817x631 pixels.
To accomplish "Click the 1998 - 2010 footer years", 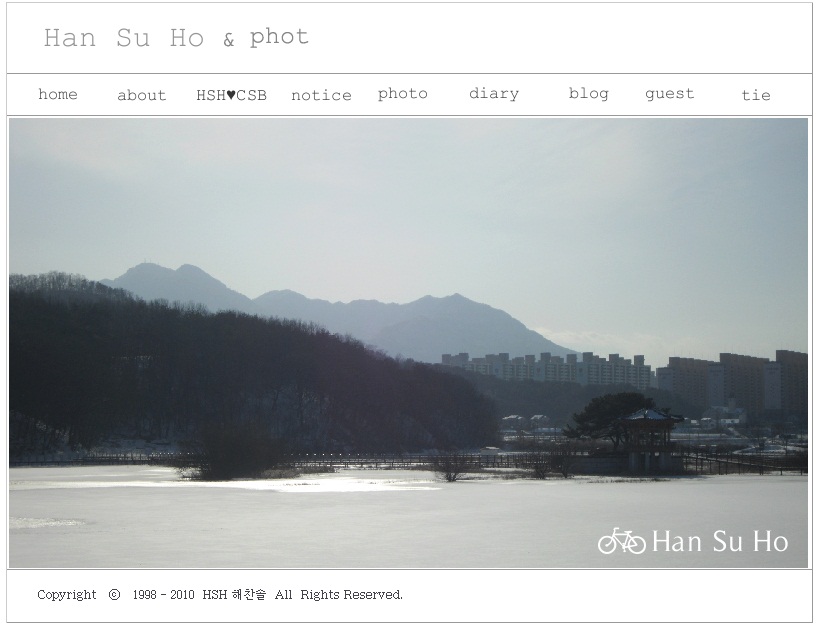I will (164, 595).
